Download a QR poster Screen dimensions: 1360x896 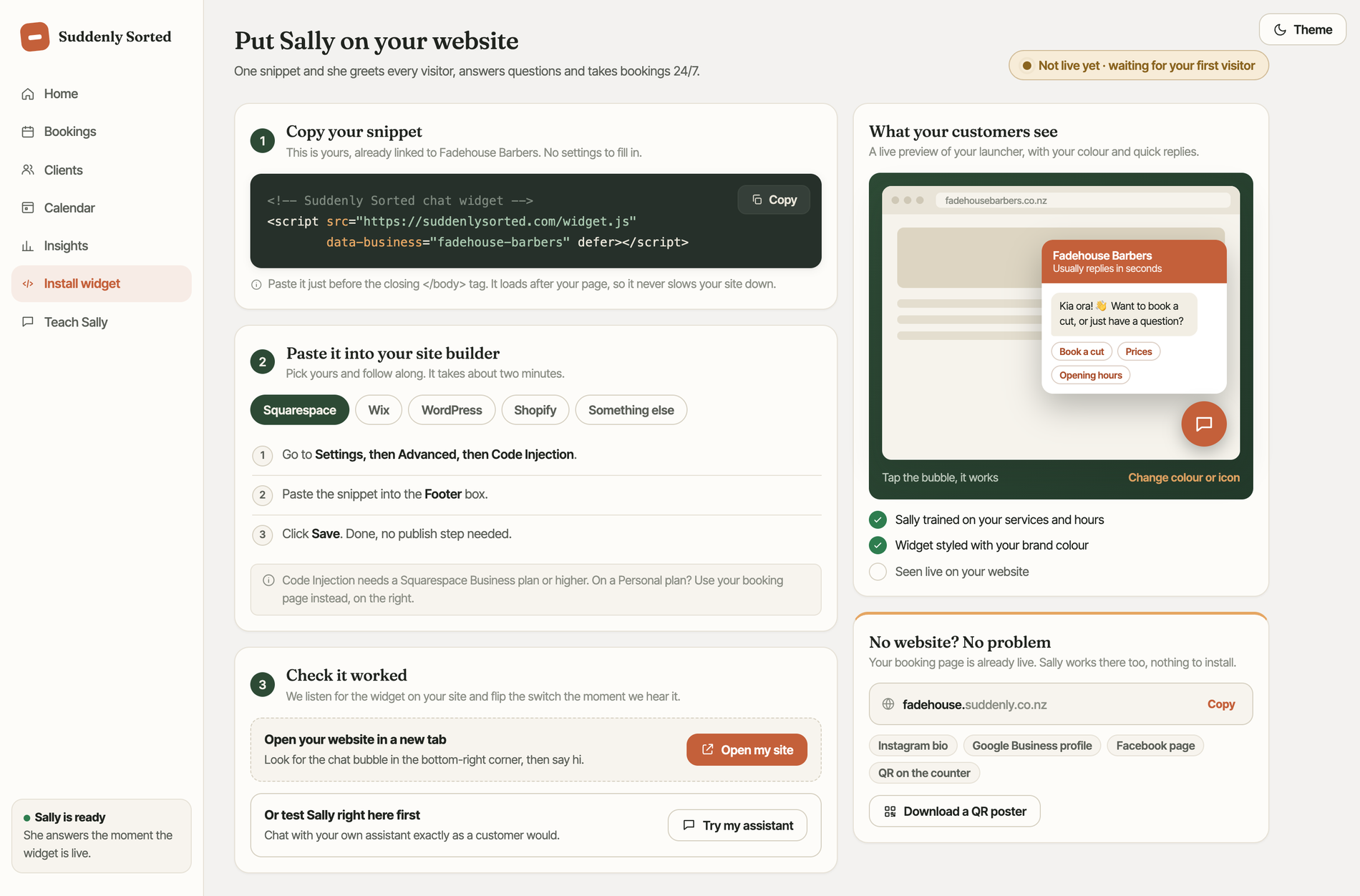[x=954, y=812]
